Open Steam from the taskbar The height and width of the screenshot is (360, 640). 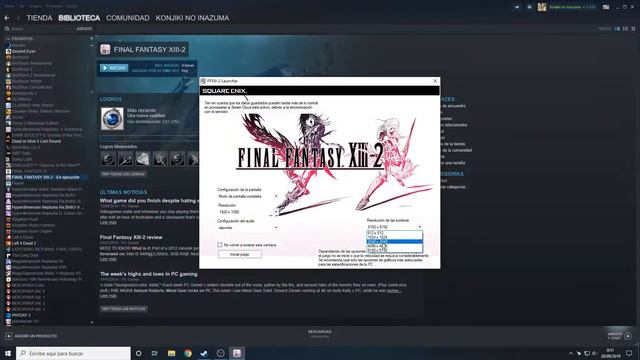[204, 353]
